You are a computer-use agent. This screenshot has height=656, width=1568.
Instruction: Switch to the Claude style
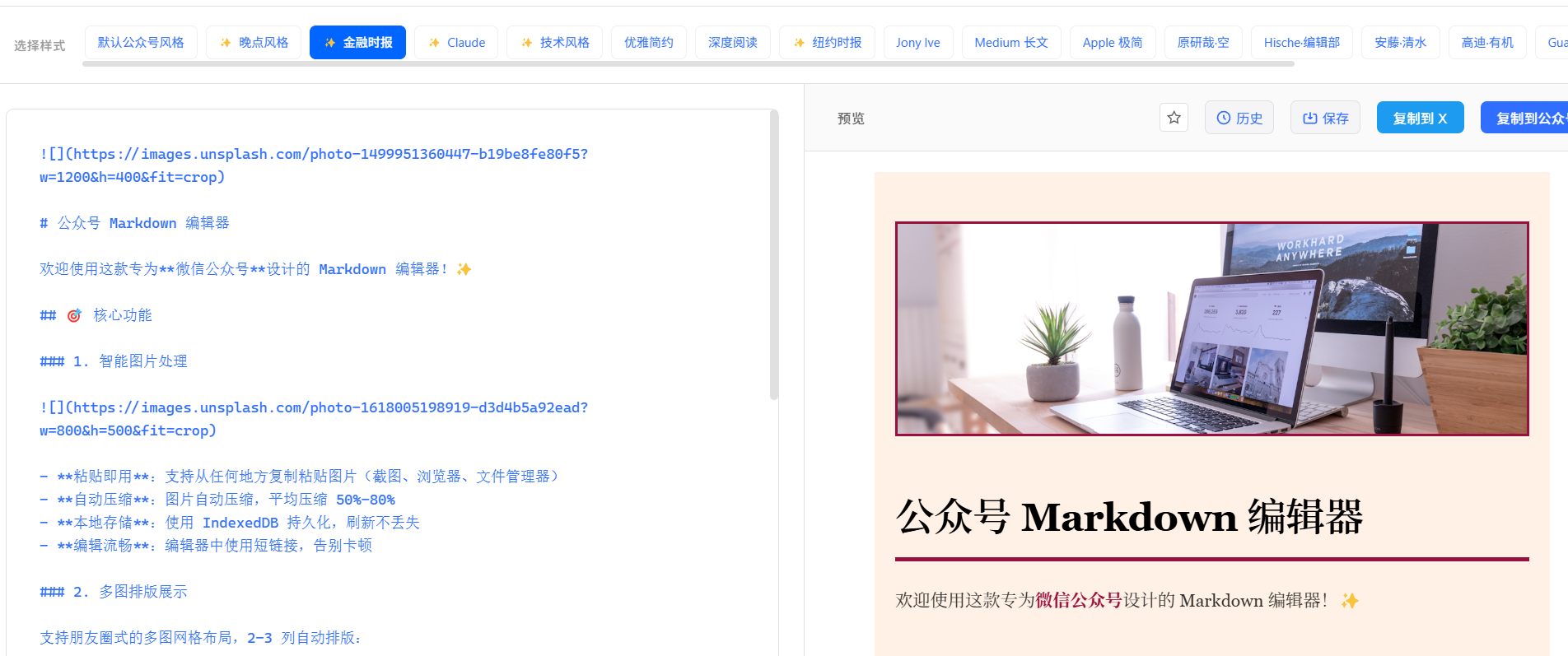[456, 43]
